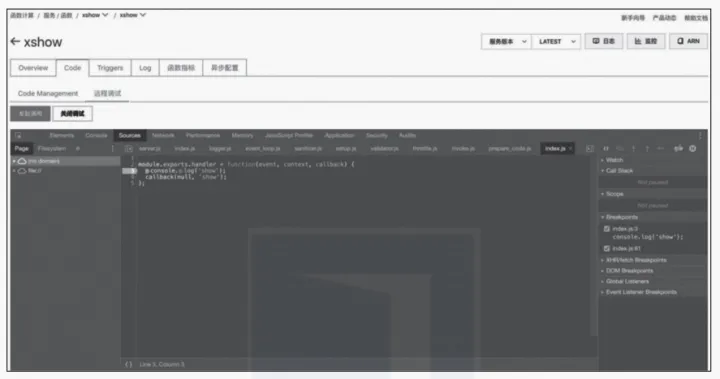This screenshot has height=379, width=720.
Task: Open the 函数指标 tab
Action: (x=181, y=68)
